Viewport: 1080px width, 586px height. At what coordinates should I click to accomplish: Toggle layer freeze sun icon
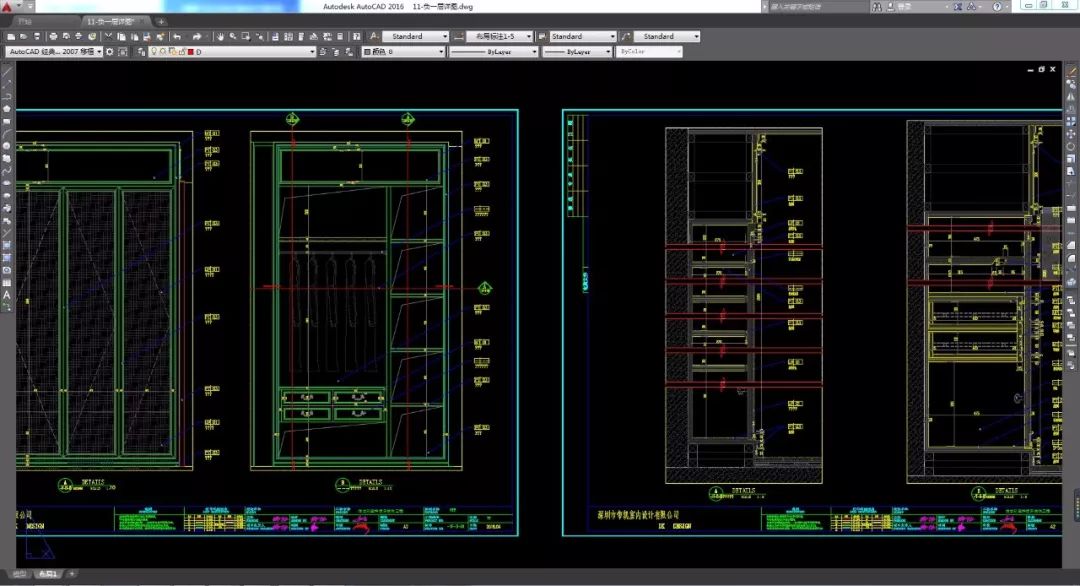tap(163, 51)
